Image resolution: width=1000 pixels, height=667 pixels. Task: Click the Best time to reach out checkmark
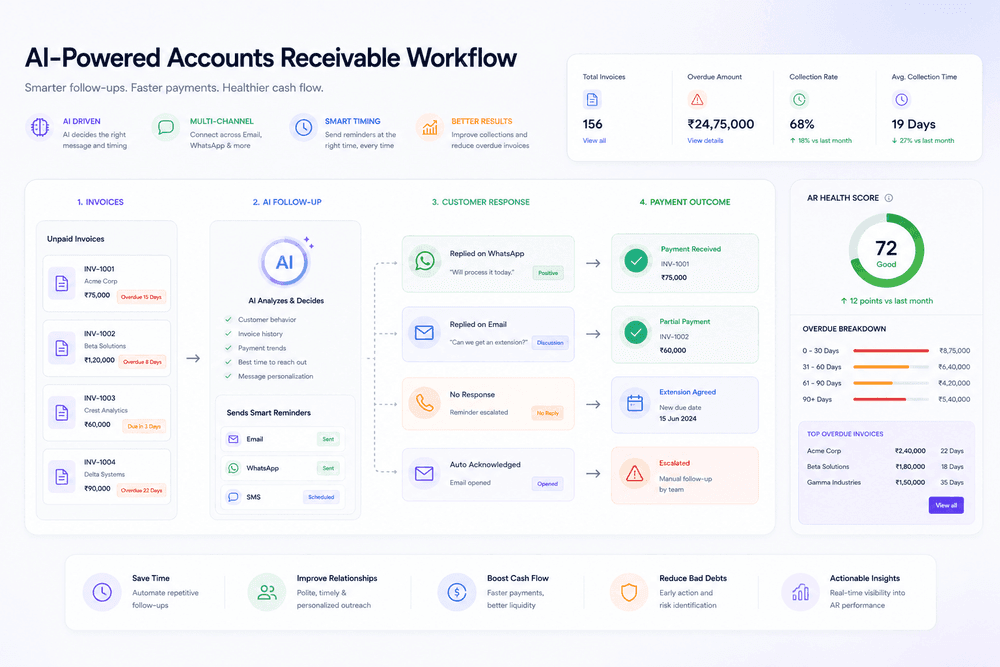coord(228,362)
